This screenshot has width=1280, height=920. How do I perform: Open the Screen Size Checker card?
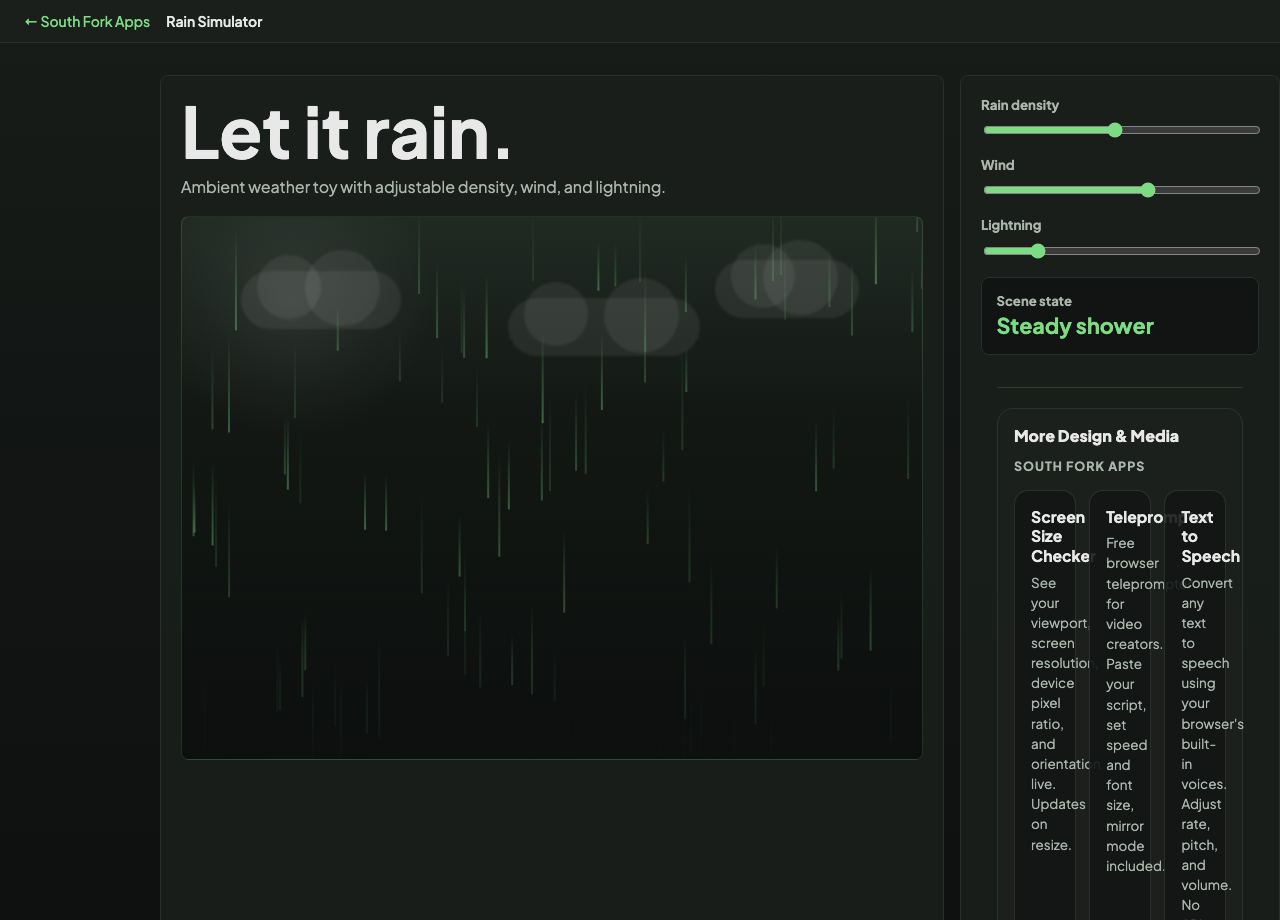coord(1045,705)
